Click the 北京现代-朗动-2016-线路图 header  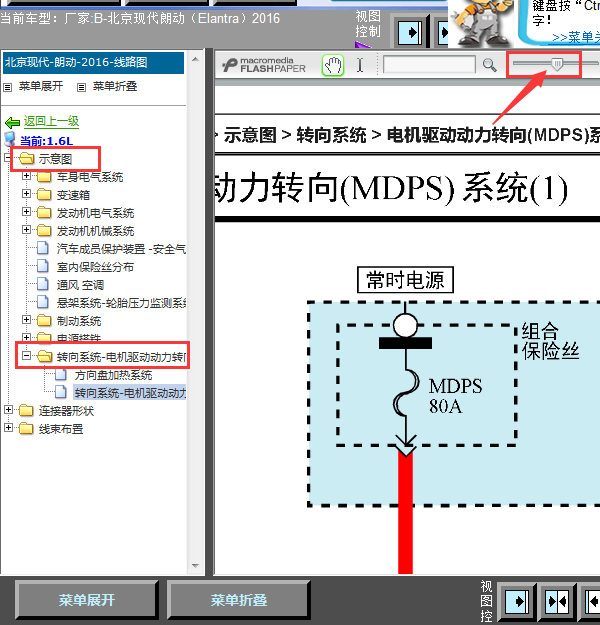(93, 63)
